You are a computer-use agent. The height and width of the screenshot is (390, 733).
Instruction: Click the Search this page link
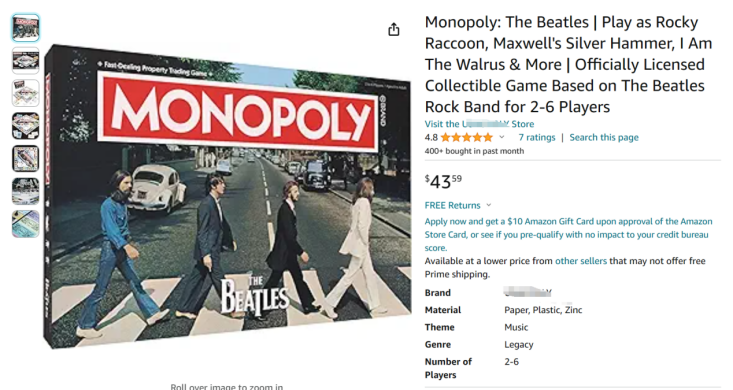pos(604,137)
